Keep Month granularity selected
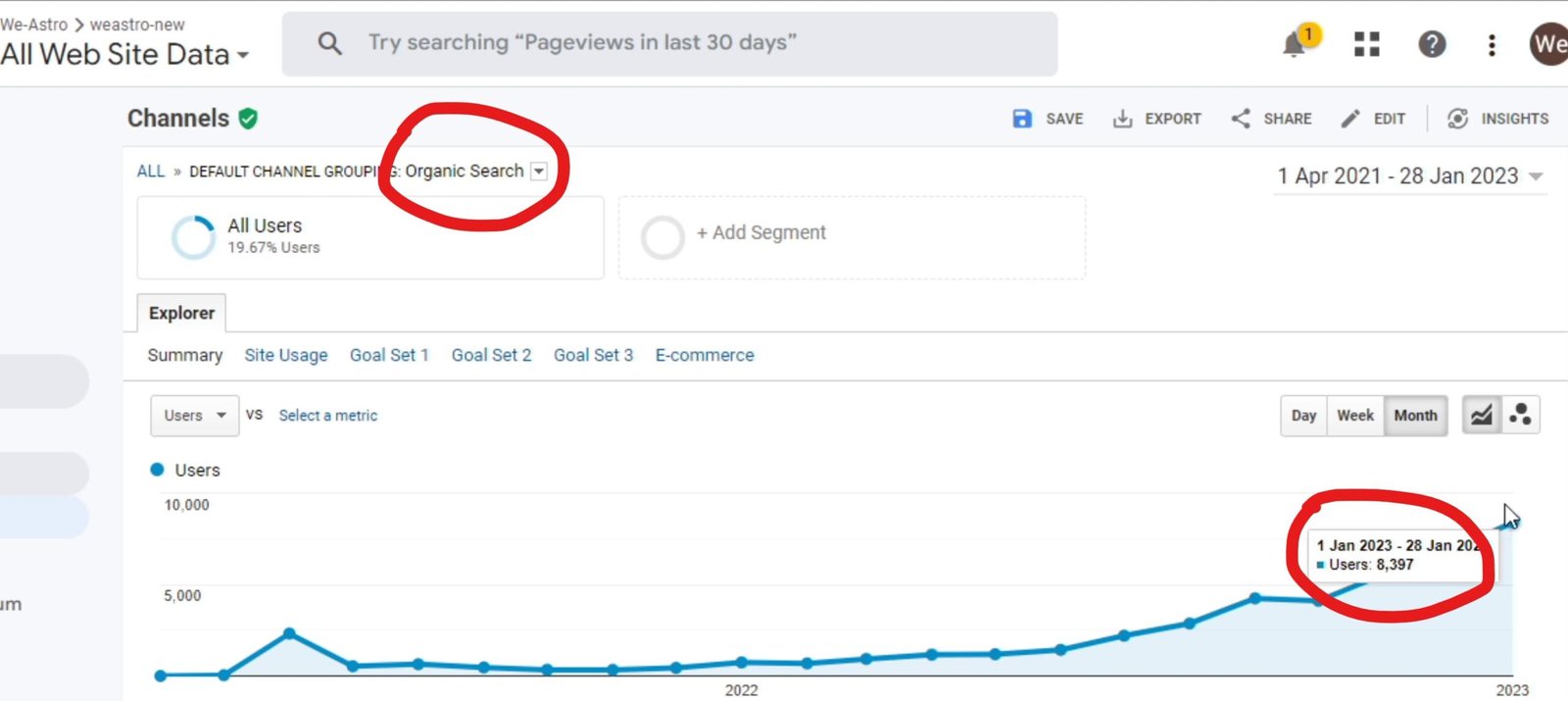 tap(1415, 416)
